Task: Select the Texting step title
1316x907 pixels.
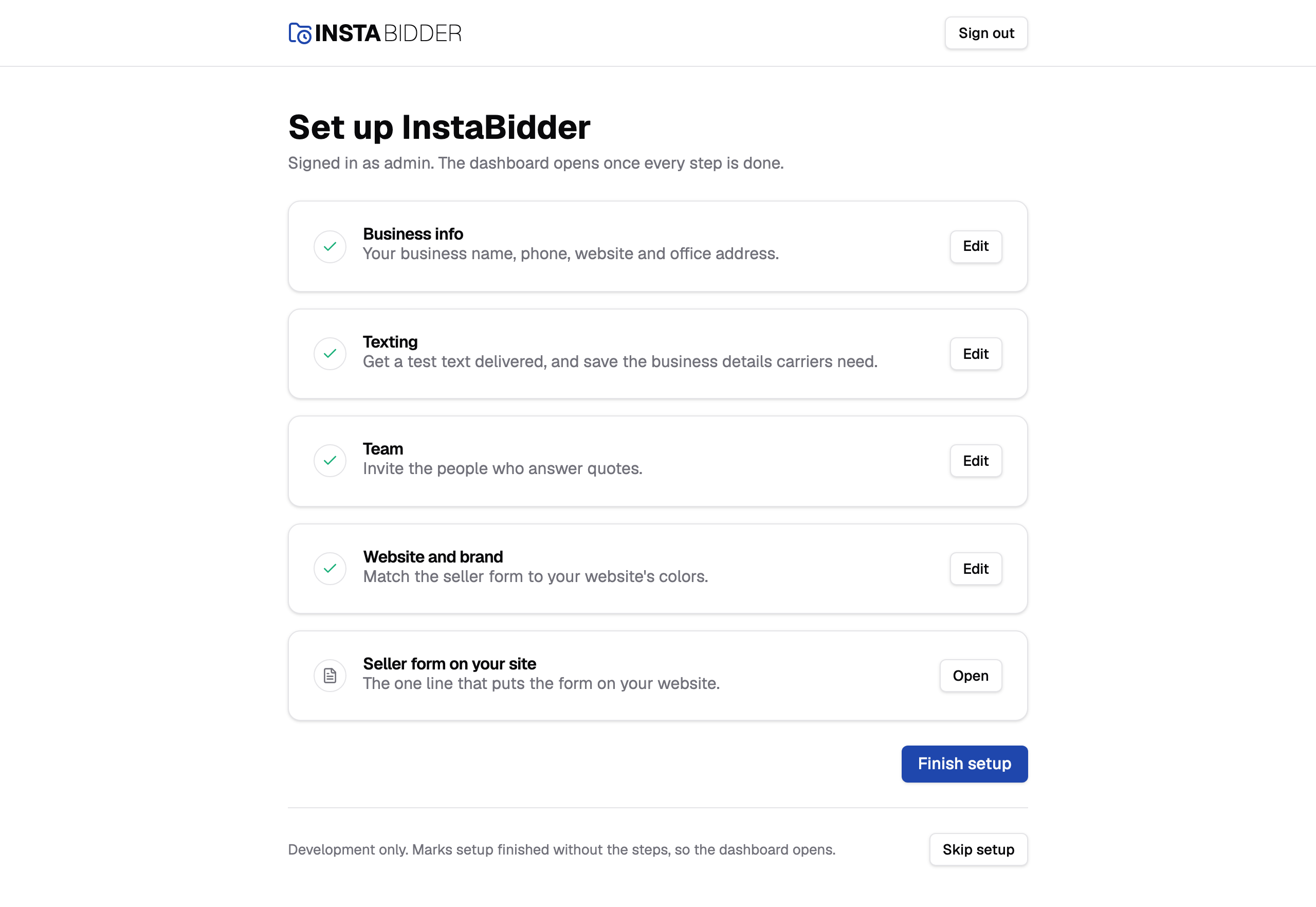Action: [390, 342]
